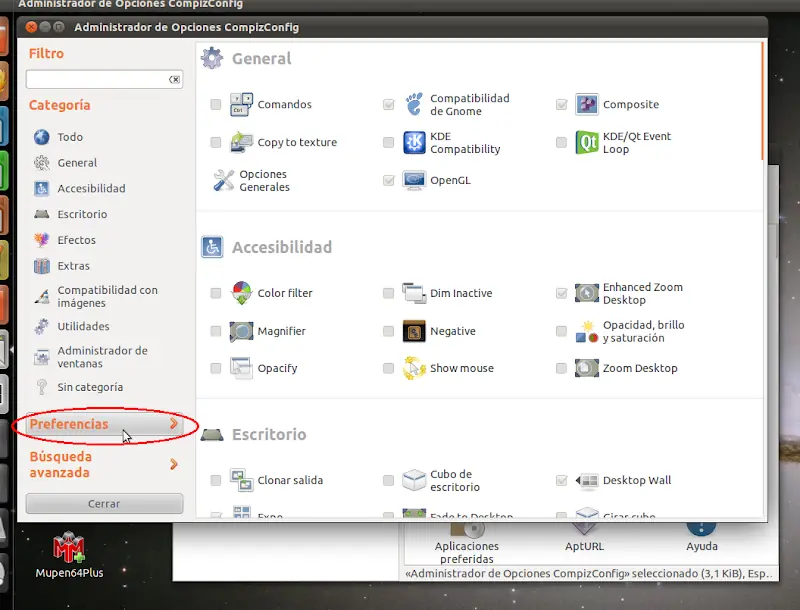
Task: Open the OpenGL plugin icon
Action: 414,181
